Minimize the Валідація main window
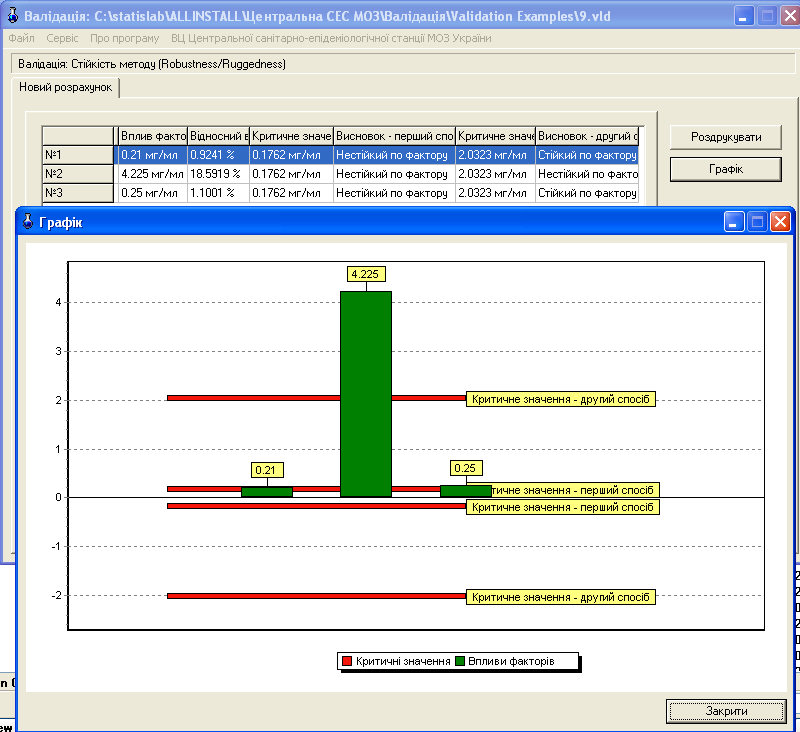This screenshot has height=732, width=800. click(x=744, y=16)
